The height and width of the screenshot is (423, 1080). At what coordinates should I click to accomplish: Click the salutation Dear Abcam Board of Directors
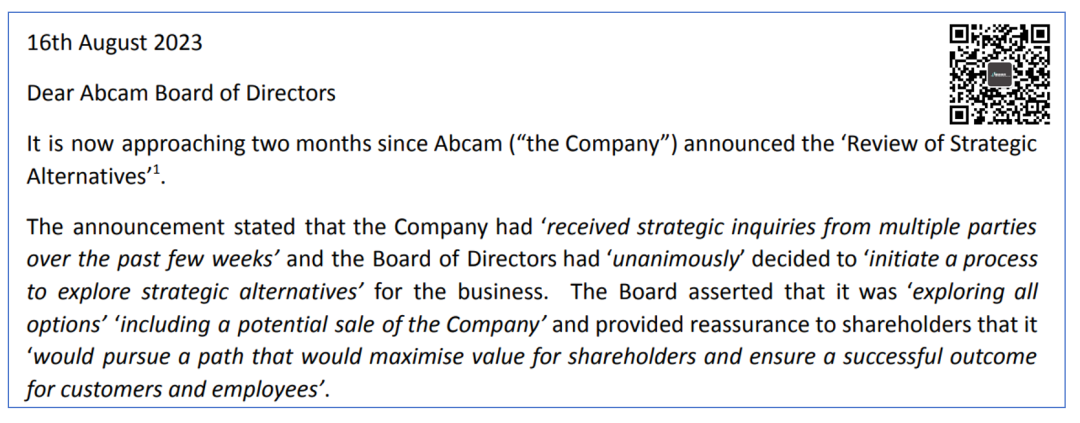pos(181,92)
